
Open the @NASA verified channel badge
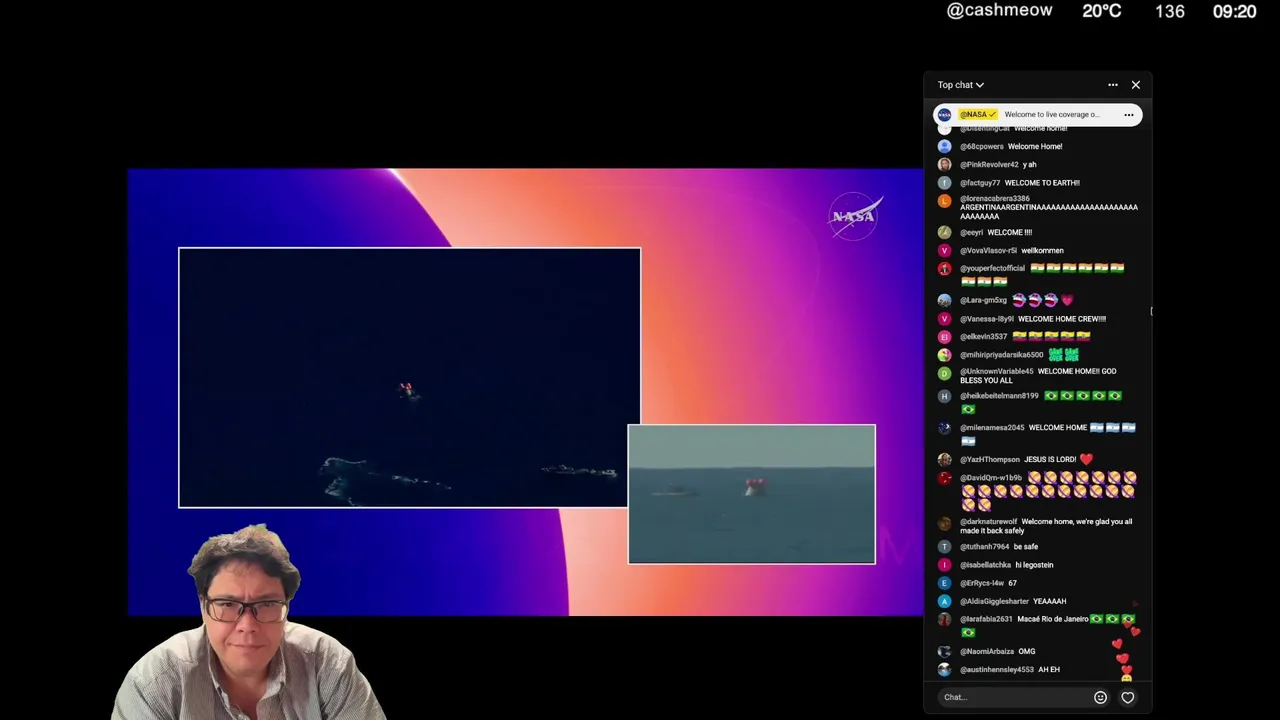coord(978,115)
